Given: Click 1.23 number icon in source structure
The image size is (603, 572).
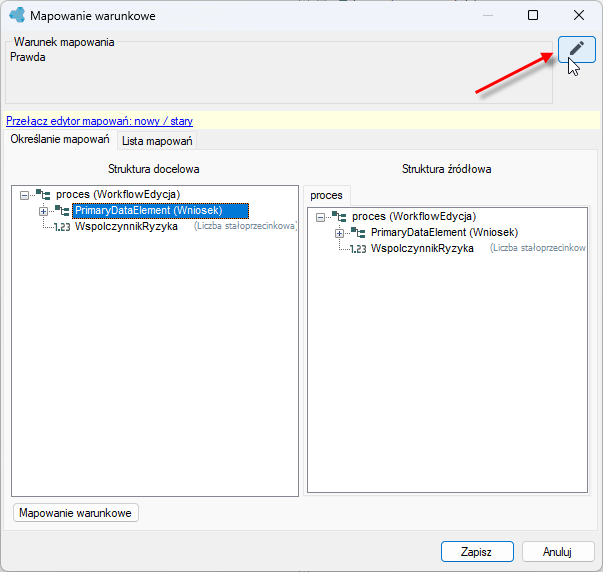Looking at the screenshot, I should (x=358, y=249).
